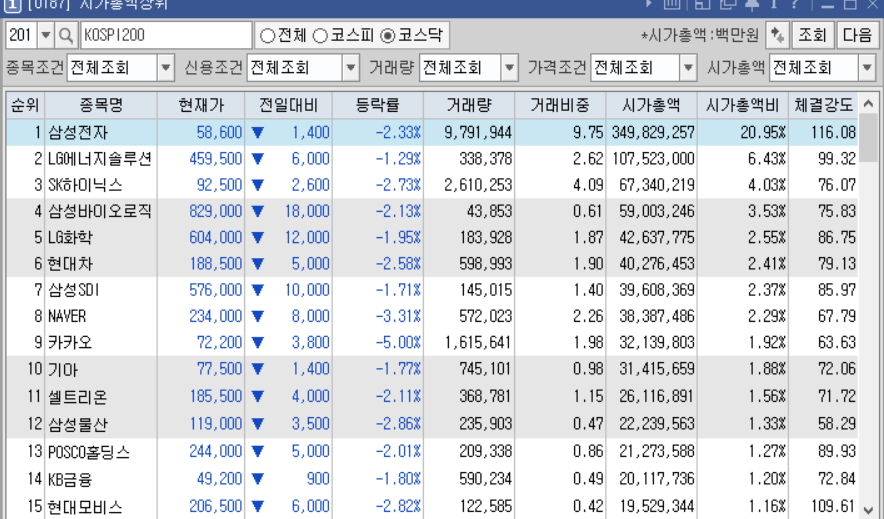Select the 기아 row name

(x=63, y=370)
